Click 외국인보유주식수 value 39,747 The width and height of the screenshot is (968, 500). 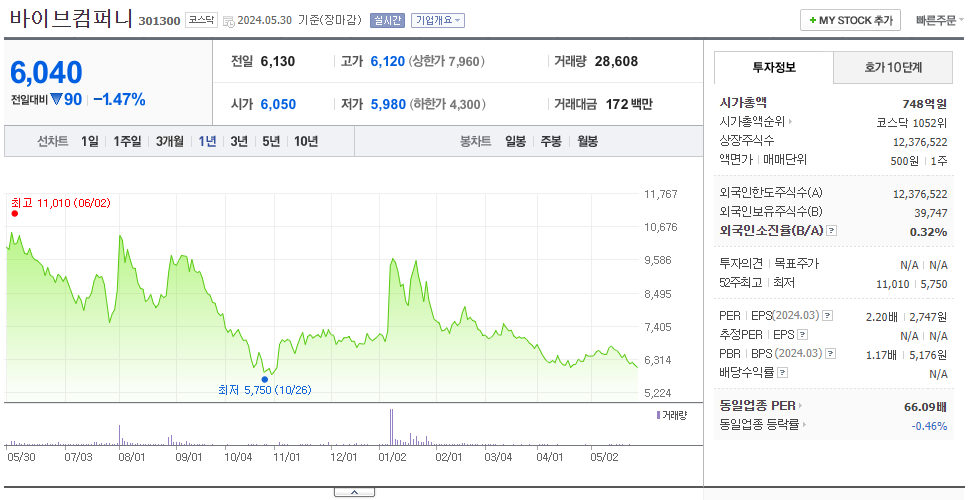930,213
